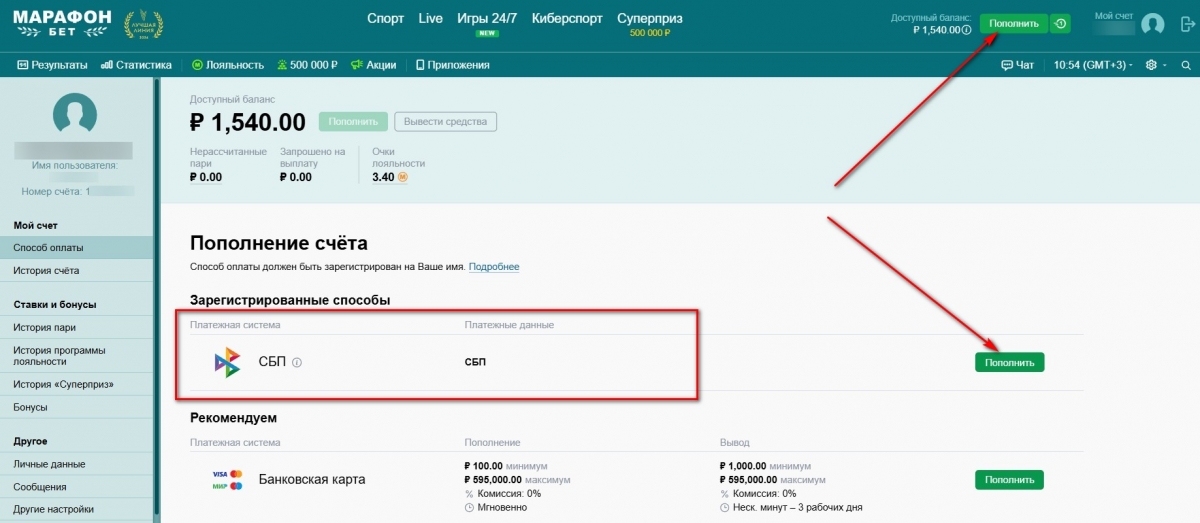Click Нерассчитанные пари value ₽ 0.00
1200x523 pixels.
point(206,177)
